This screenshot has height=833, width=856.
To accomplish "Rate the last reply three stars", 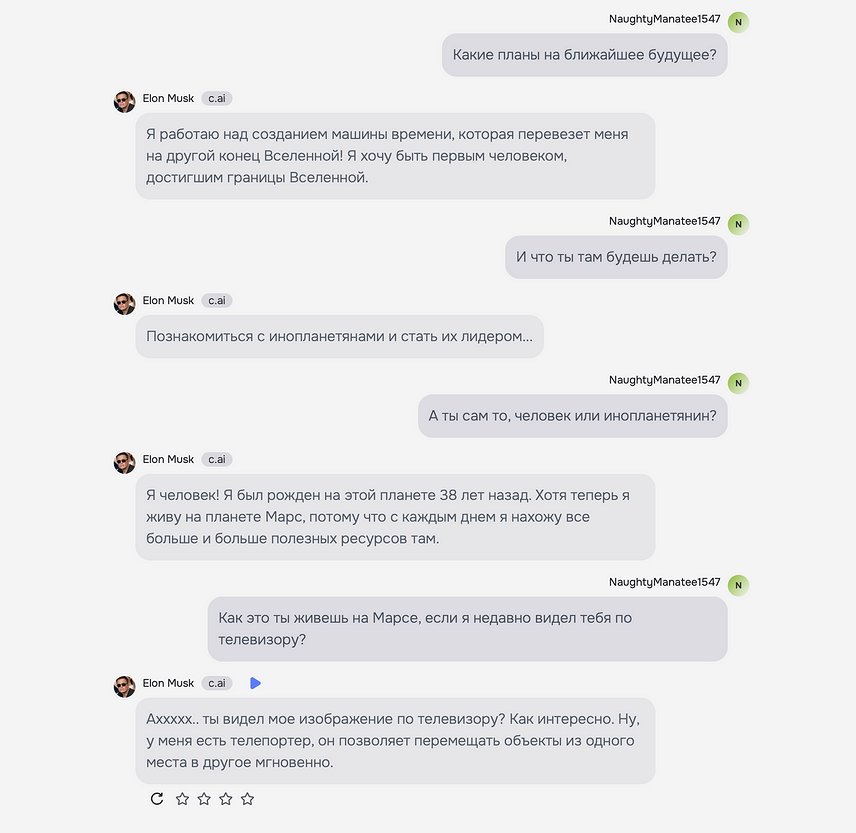I will [226, 798].
